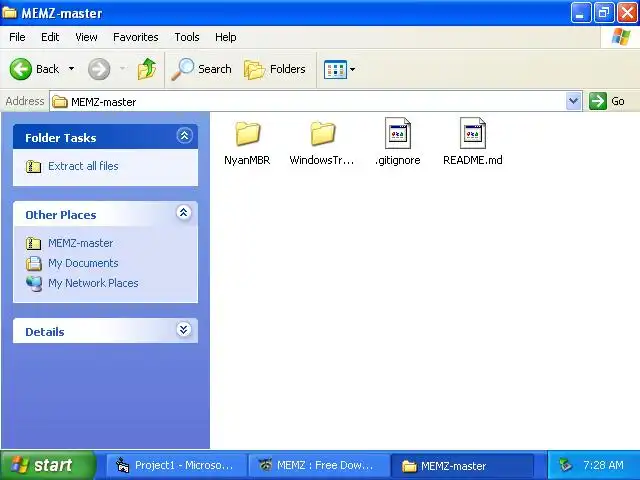Go back with the green Back arrow
The height and width of the screenshot is (480, 640).
pos(20,69)
